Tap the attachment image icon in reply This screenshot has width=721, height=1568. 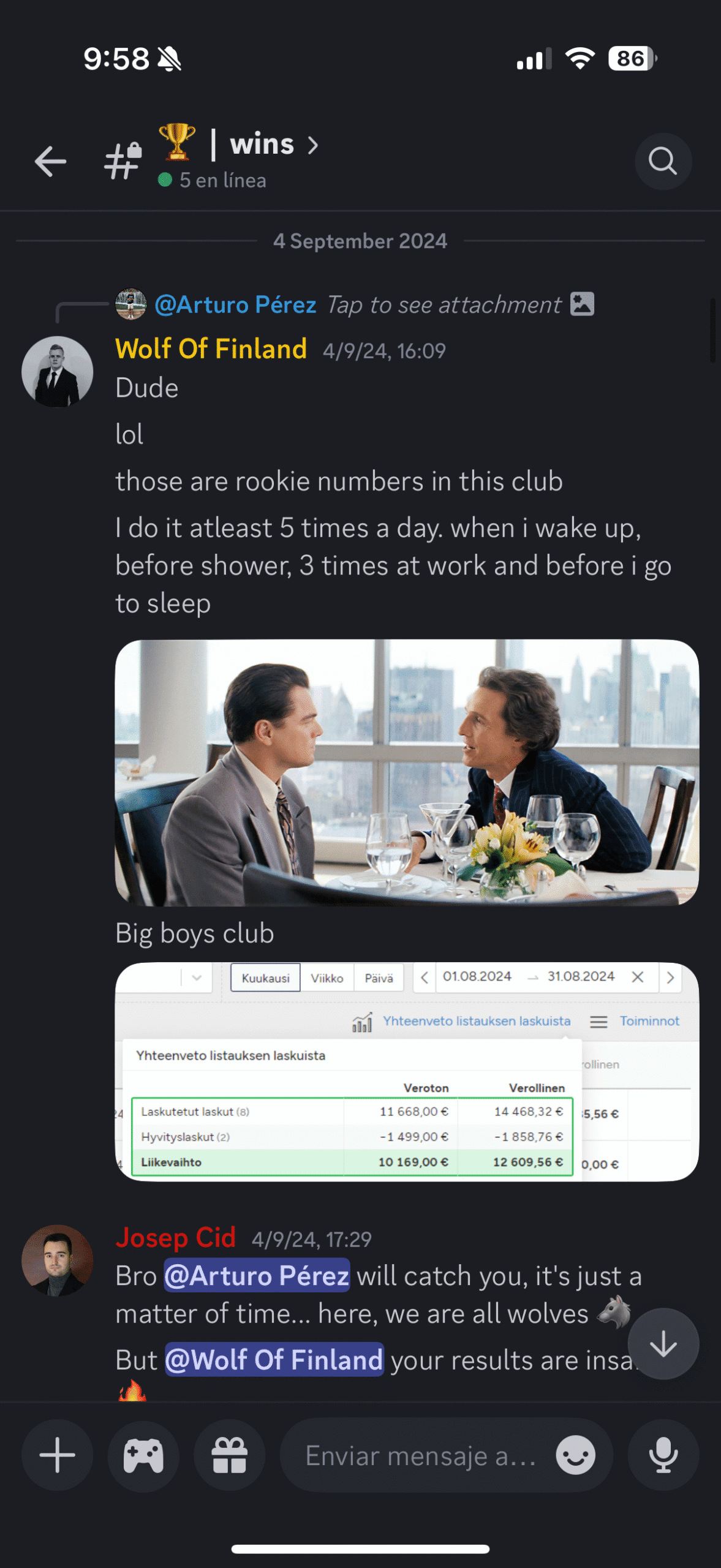coord(582,304)
